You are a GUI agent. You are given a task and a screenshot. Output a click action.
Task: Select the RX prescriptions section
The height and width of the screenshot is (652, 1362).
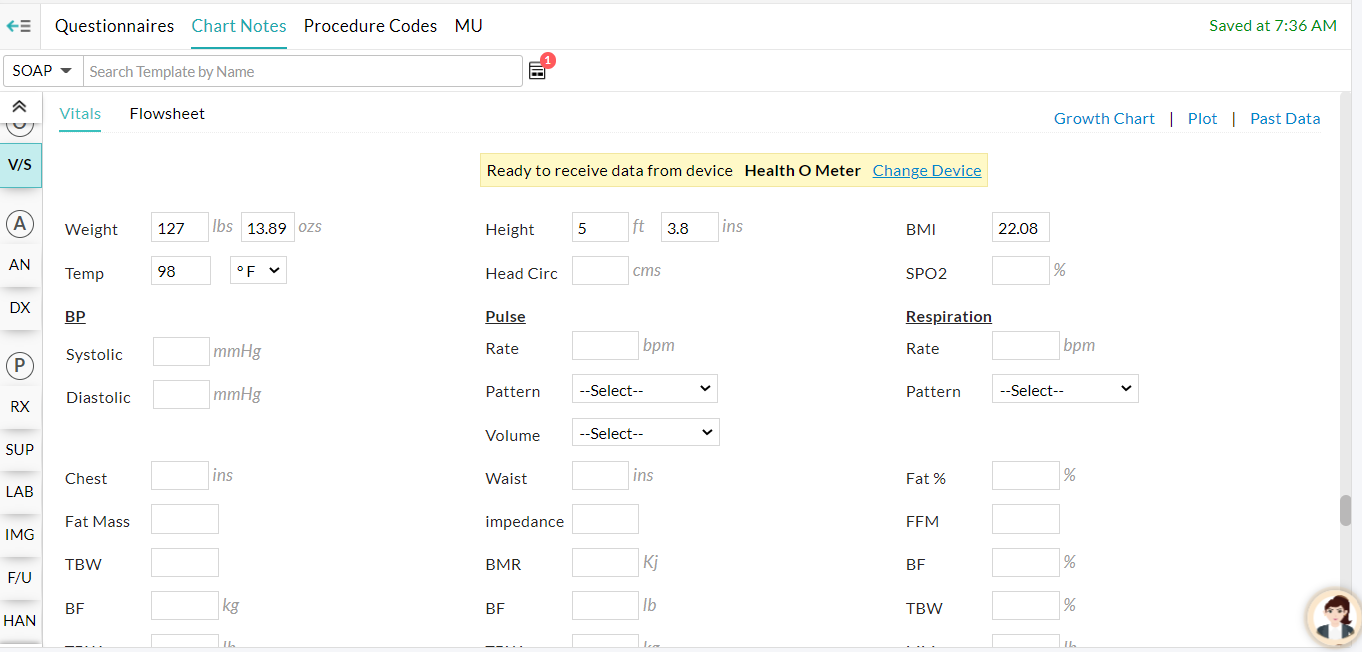(19, 406)
